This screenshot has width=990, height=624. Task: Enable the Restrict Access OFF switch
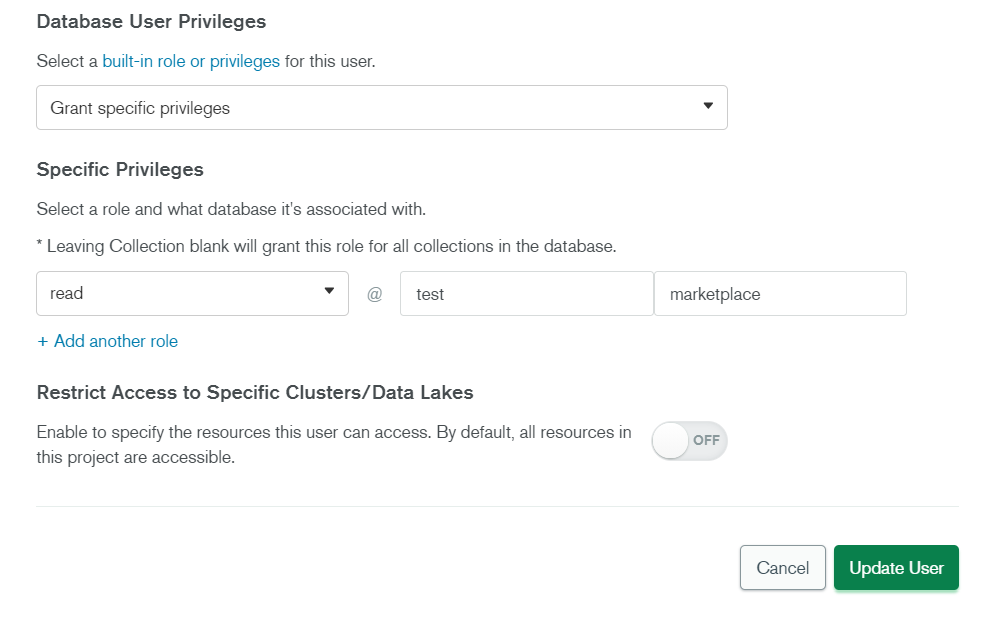pos(689,441)
